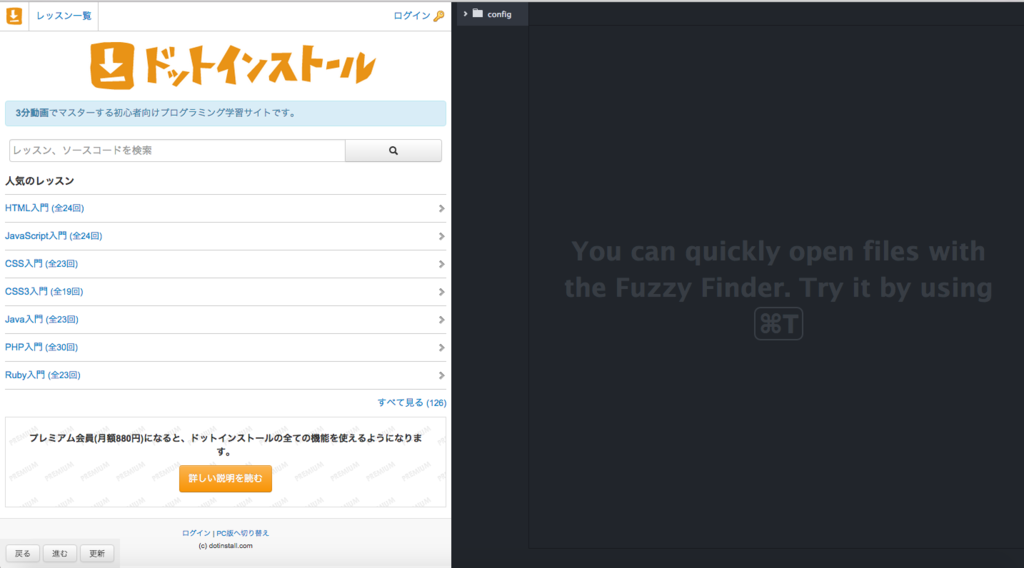Click the ログイン link in header
This screenshot has height=568, width=1024.
click(411, 16)
